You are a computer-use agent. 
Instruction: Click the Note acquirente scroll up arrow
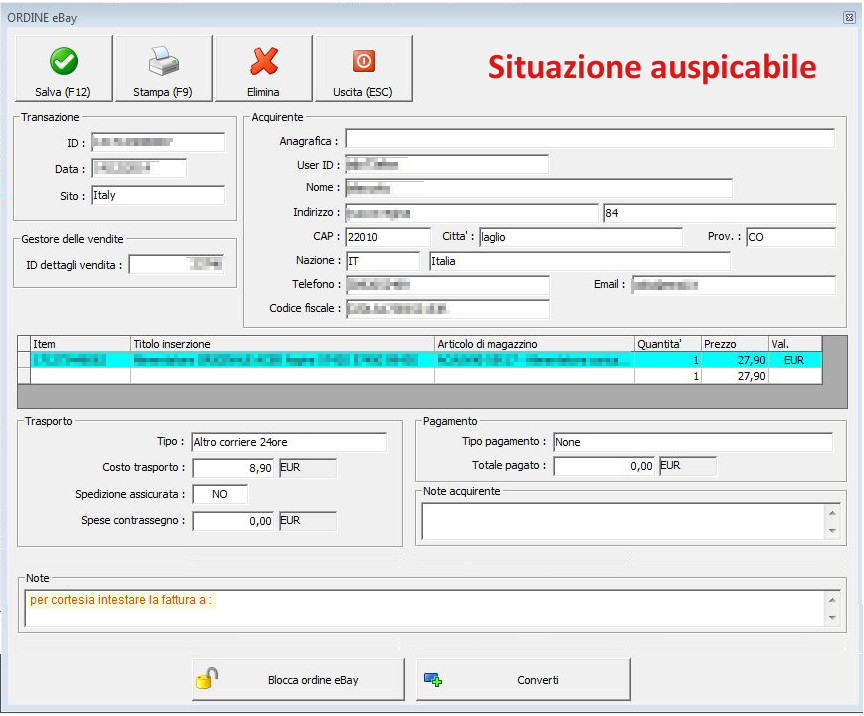pyautogui.click(x=832, y=513)
